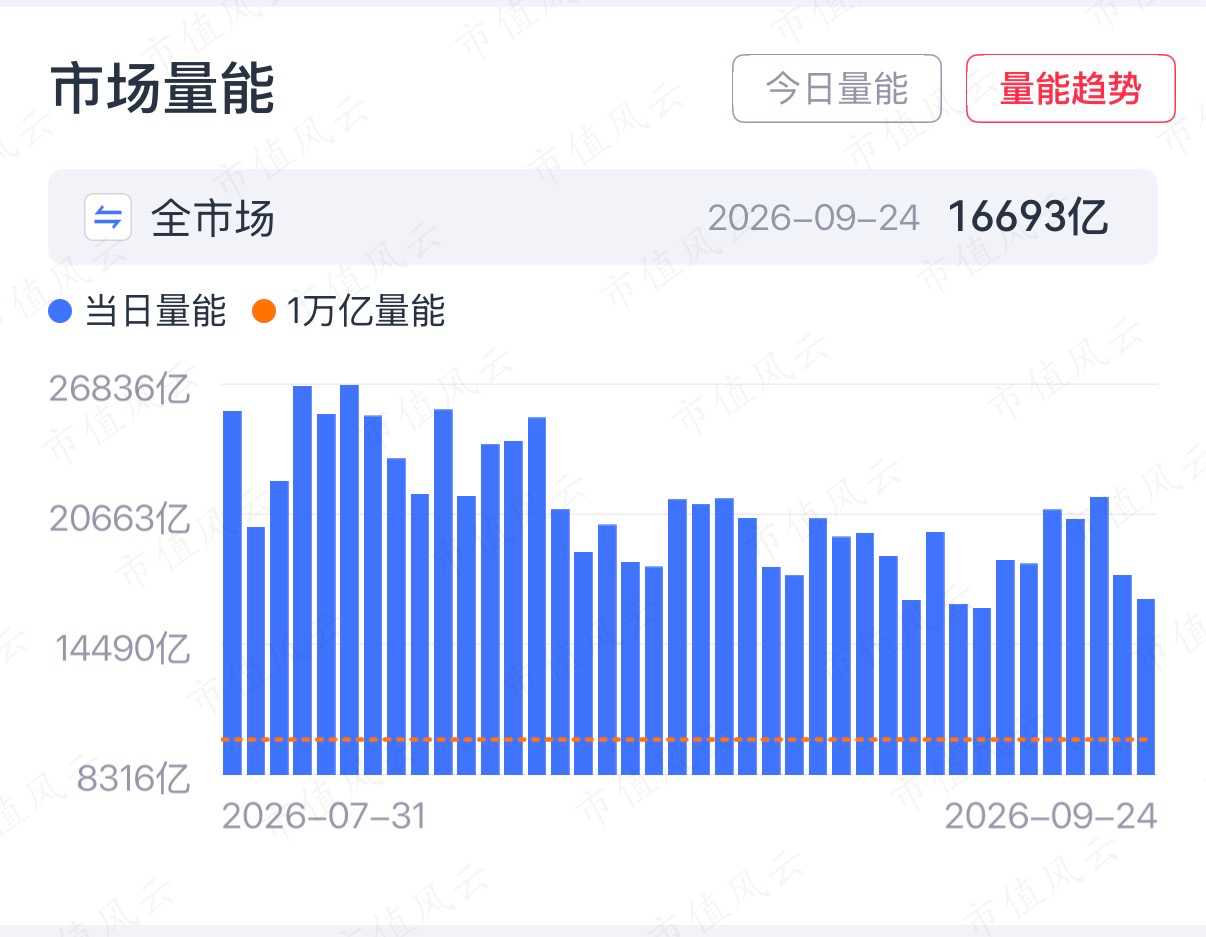1206x937 pixels.
Task: Click the 14490亿 y-axis label
Action: (122, 649)
